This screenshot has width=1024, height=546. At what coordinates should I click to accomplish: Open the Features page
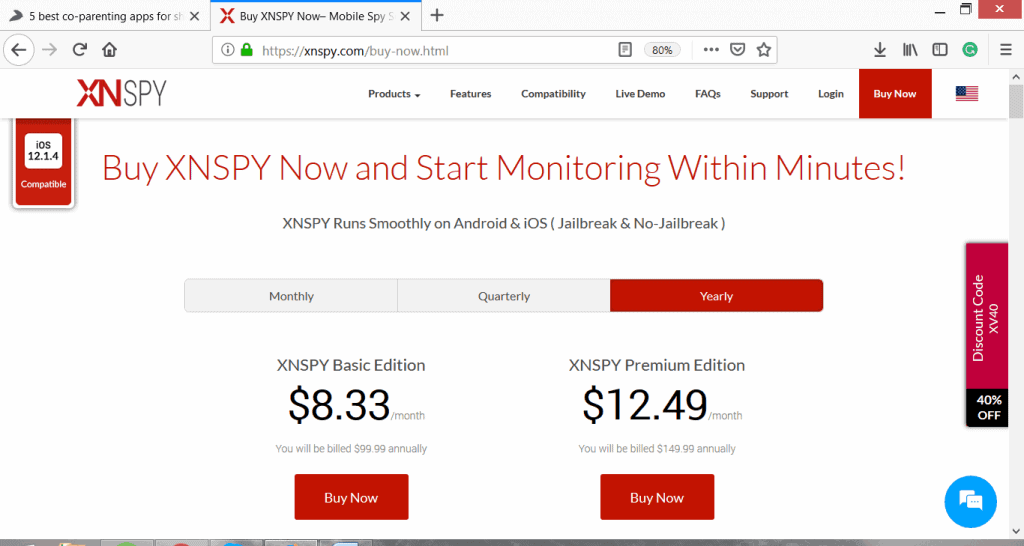(x=470, y=94)
